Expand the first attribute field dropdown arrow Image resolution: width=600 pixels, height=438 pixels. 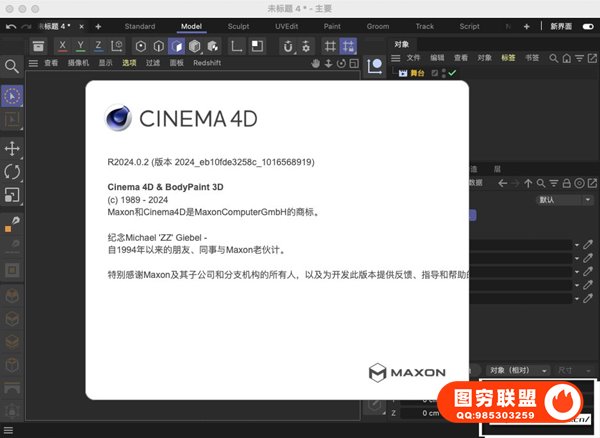tap(576, 245)
